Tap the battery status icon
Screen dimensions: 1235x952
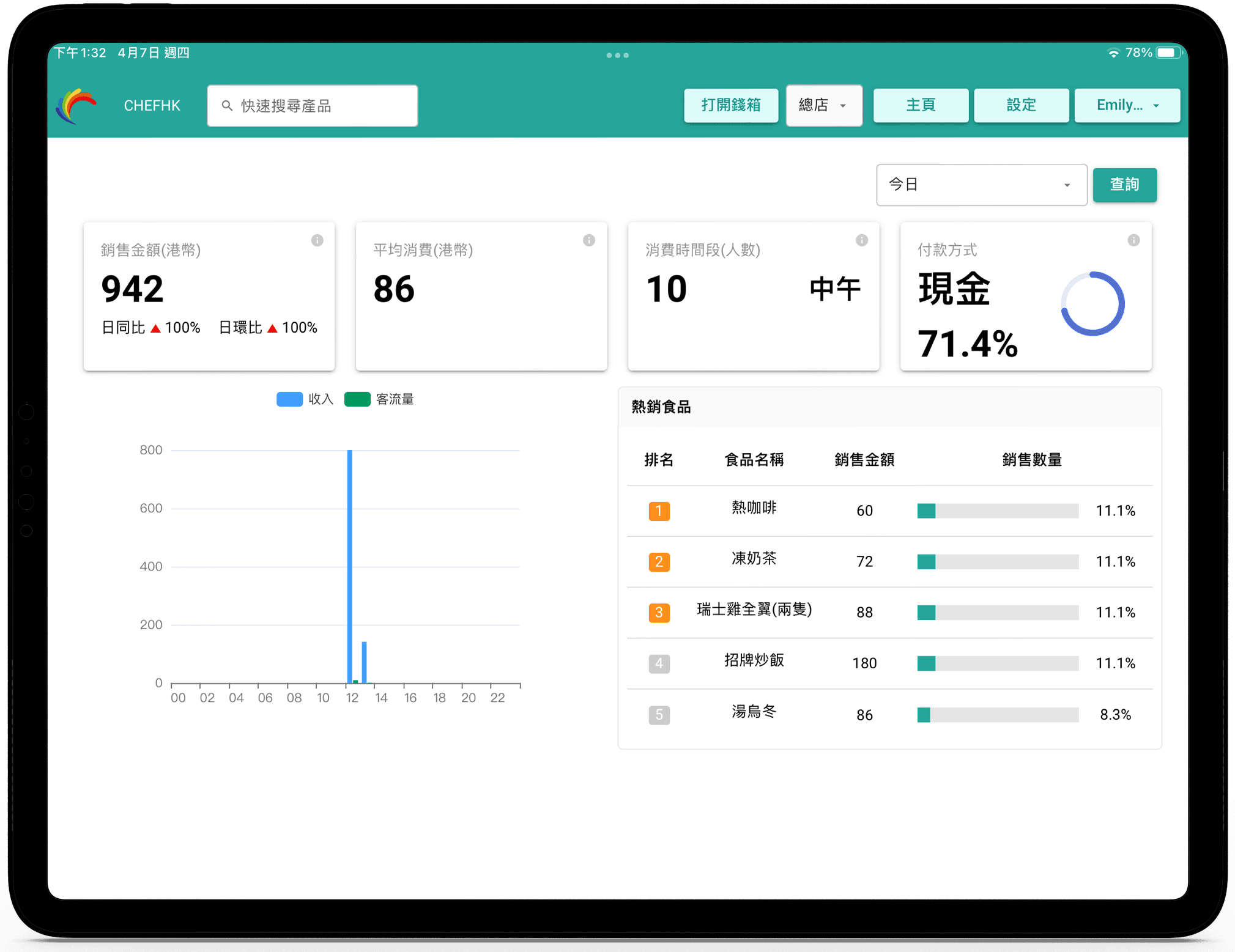click(1169, 53)
